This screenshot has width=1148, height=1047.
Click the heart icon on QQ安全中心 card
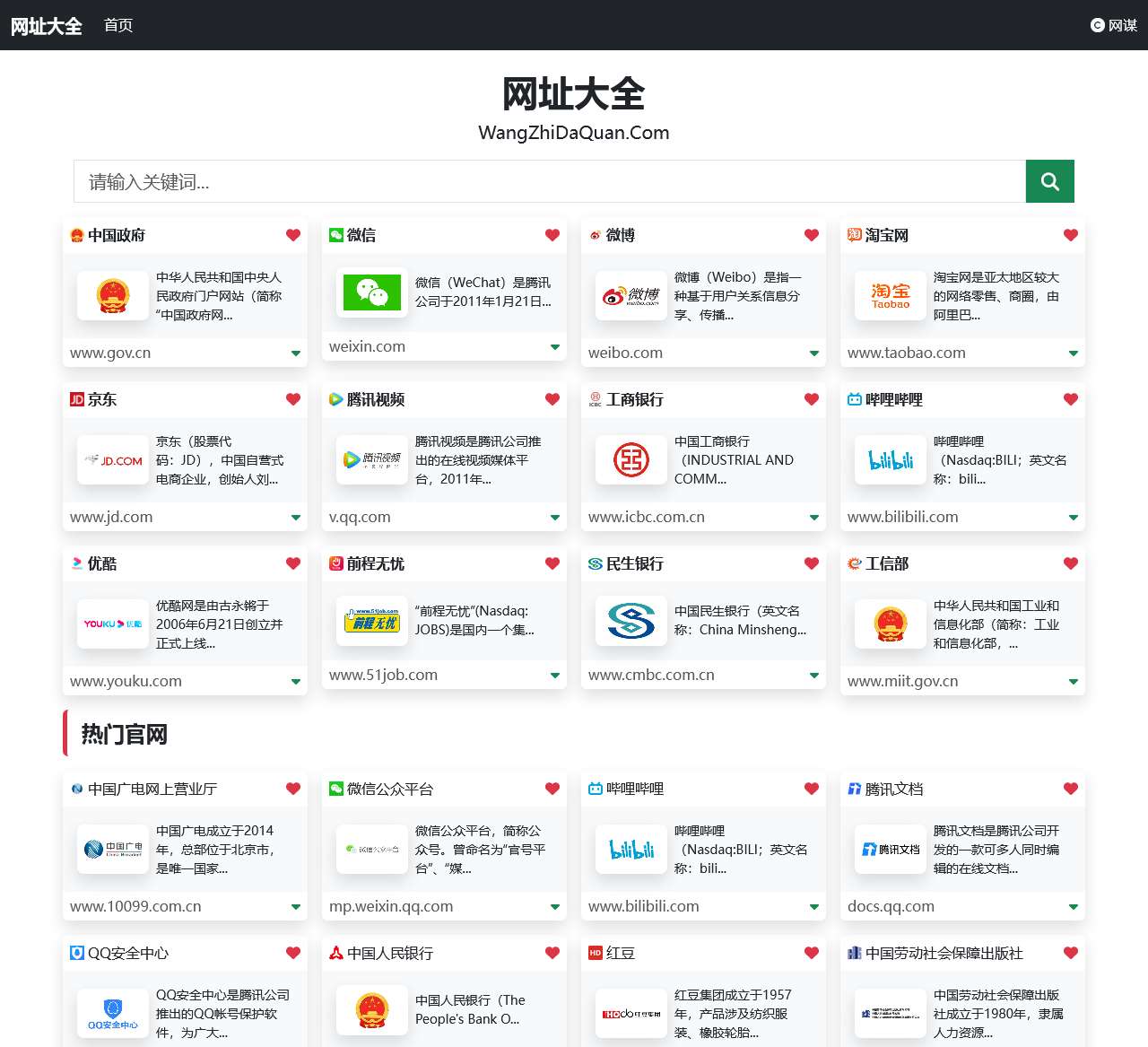293,953
